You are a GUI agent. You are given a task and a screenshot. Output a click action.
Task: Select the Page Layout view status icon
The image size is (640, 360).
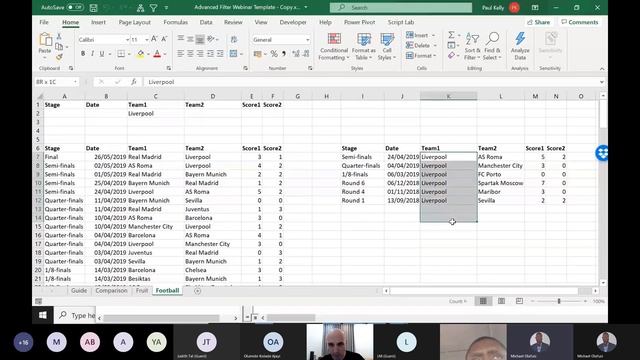tap(501, 301)
